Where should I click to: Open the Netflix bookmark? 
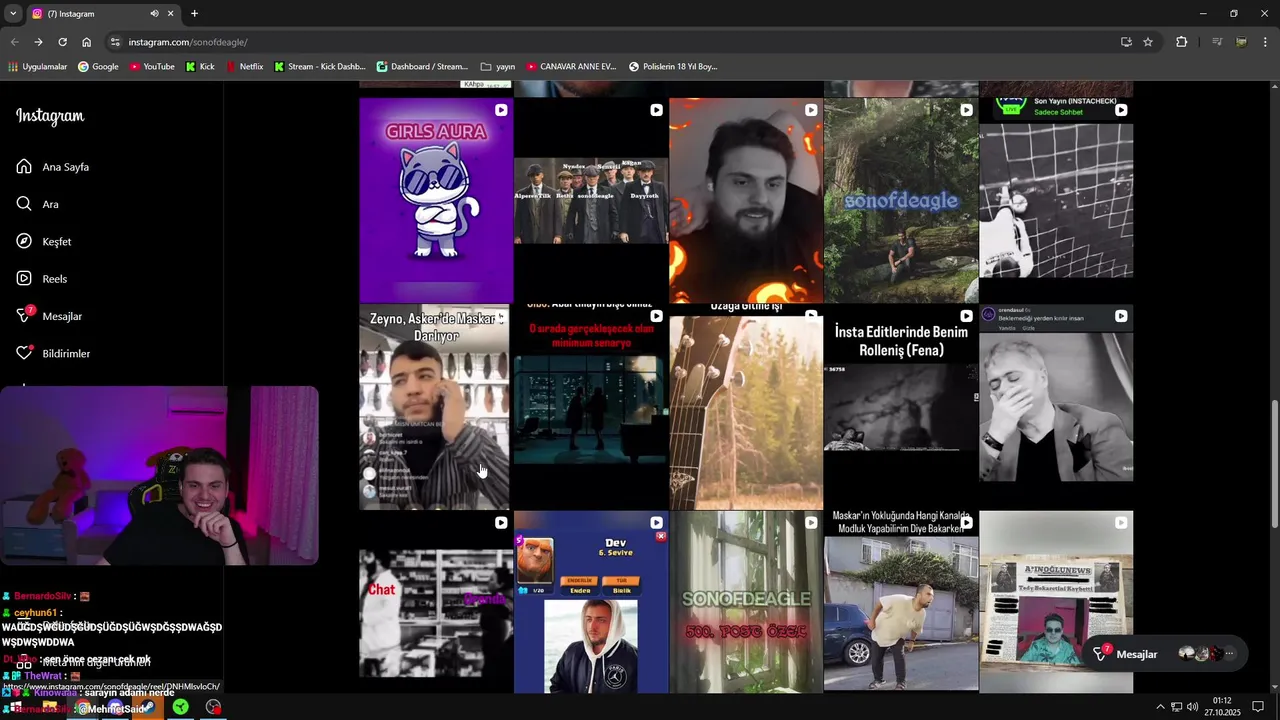point(244,67)
